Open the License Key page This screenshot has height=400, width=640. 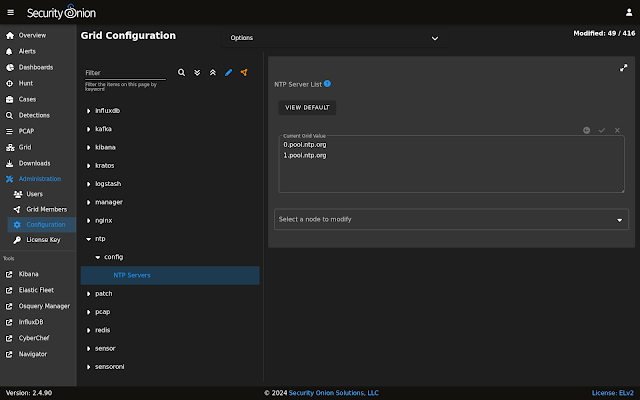42,240
